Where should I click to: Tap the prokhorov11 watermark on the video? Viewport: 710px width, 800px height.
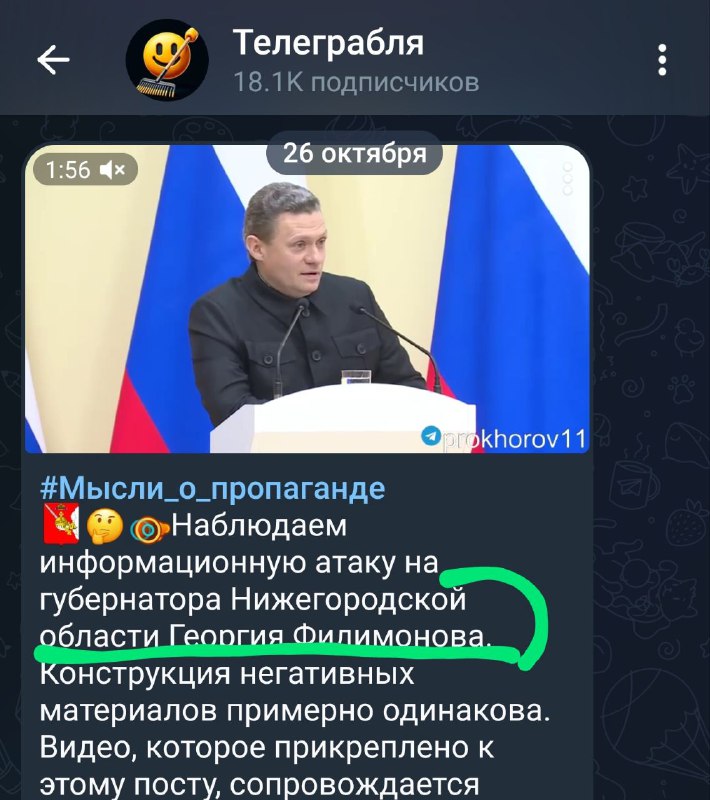tap(514, 439)
